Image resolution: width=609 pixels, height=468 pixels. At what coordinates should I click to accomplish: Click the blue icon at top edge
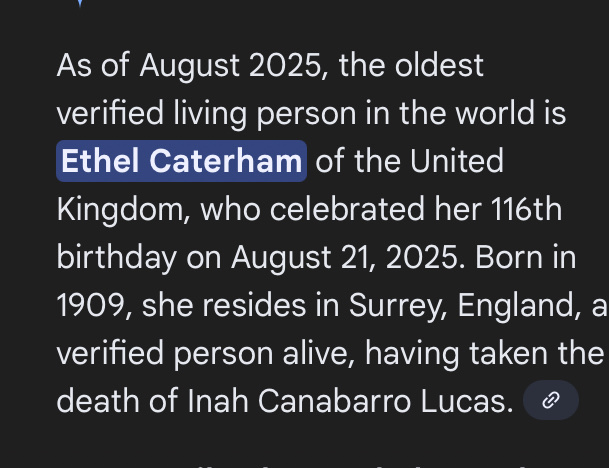pyautogui.click(x=79, y=3)
